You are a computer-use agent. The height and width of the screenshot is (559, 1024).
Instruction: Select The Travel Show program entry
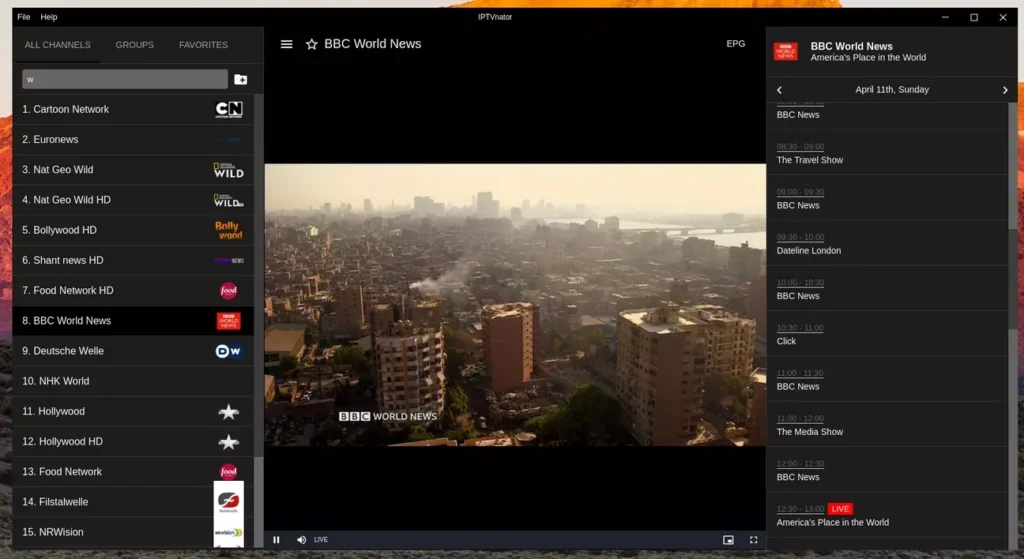810,160
